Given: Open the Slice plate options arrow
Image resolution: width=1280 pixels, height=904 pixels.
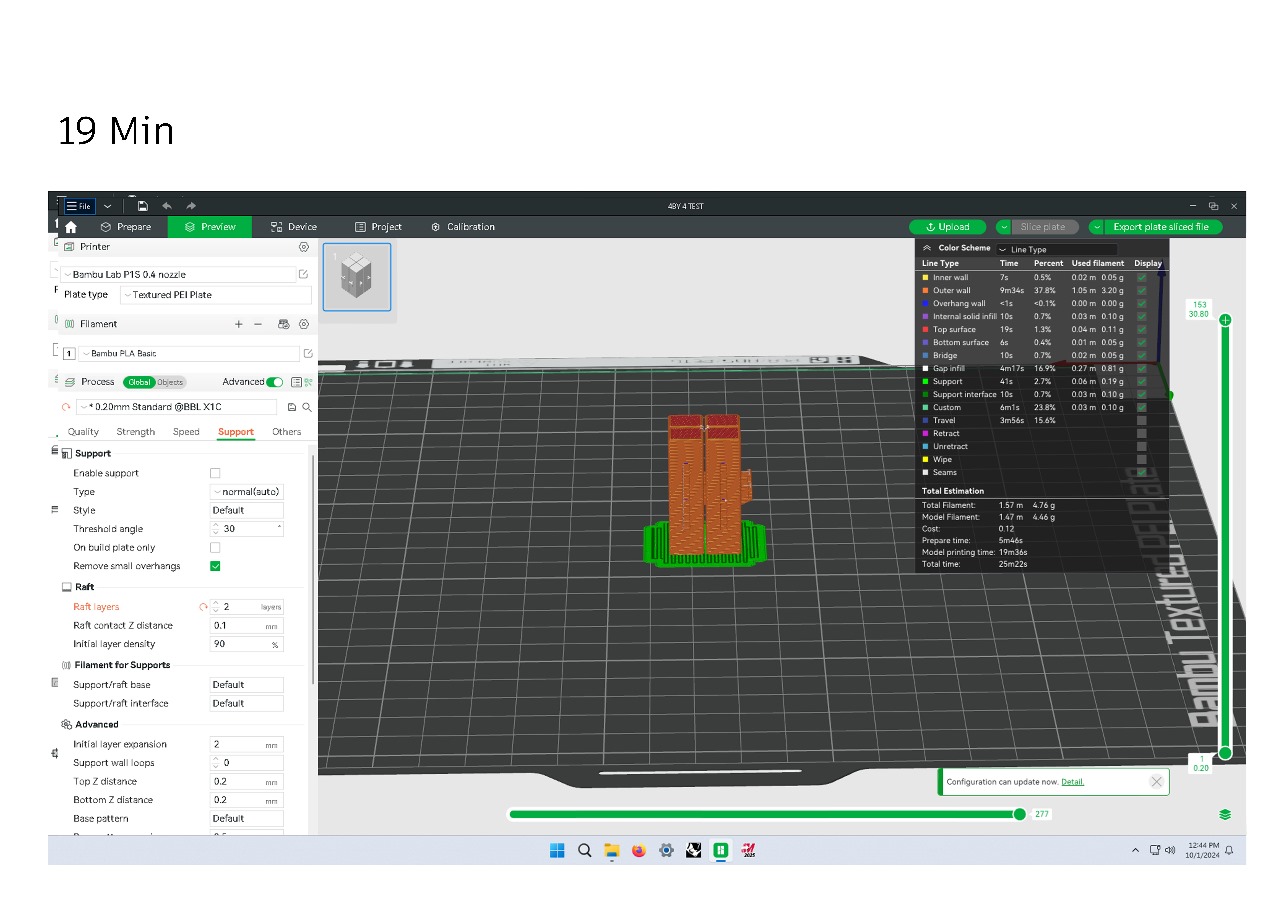Looking at the screenshot, I should tap(1003, 227).
